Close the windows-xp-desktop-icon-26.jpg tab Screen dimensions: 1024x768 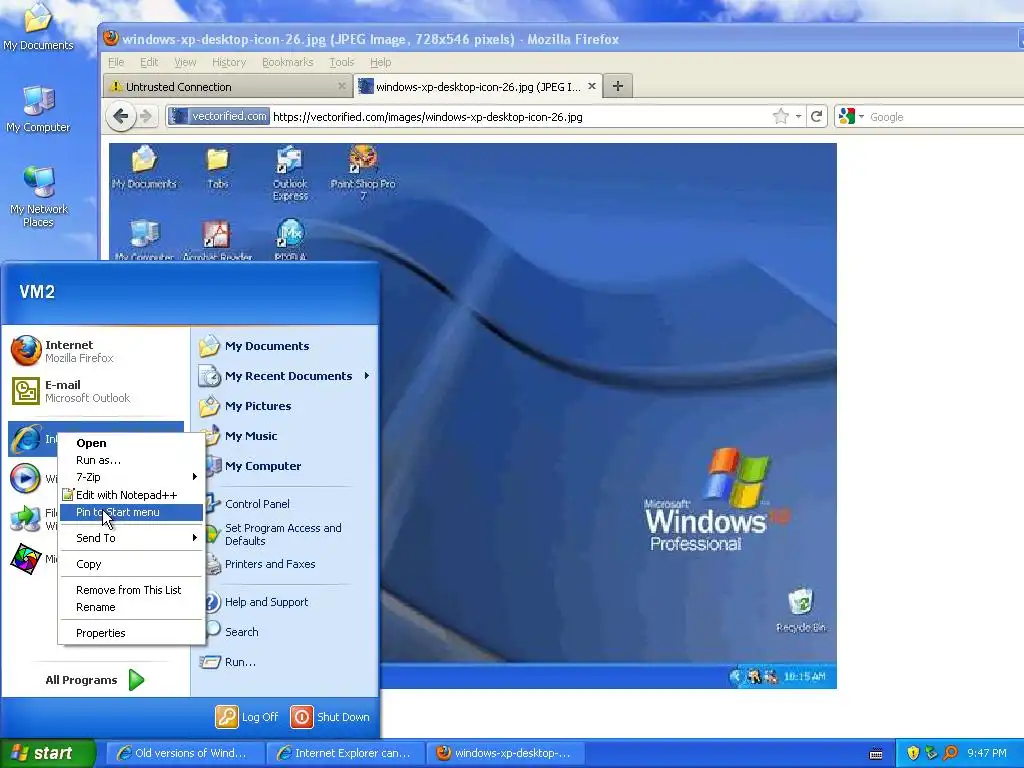pyautogui.click(x=592, y=86)
